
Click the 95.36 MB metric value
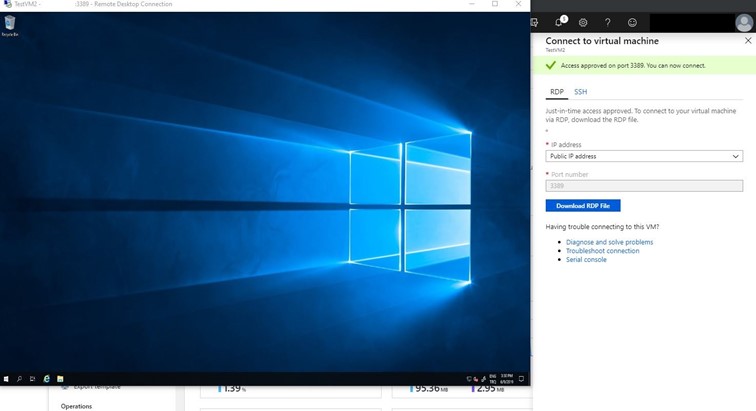point(431,388)
